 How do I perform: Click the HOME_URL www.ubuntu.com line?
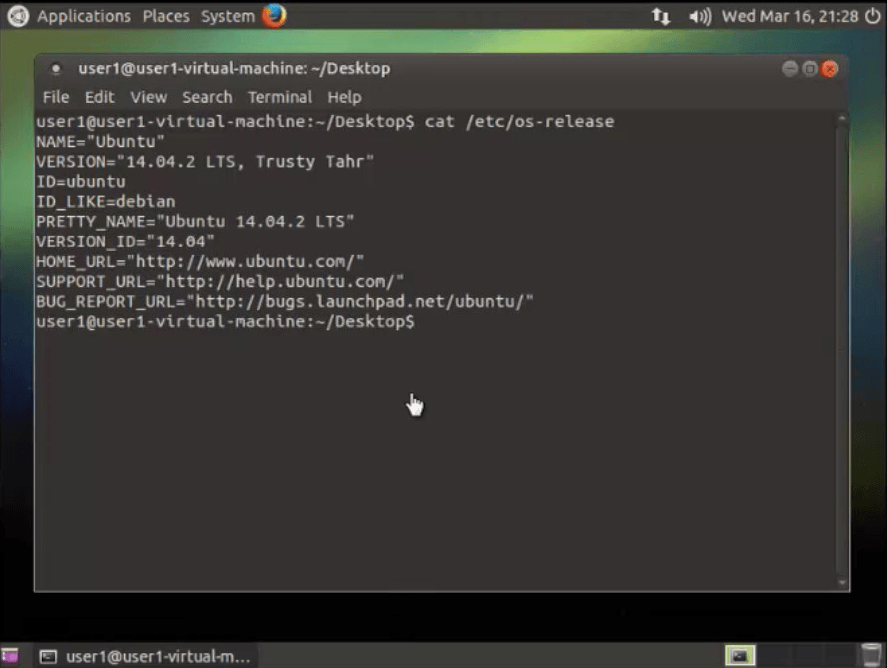pos(200,262)
